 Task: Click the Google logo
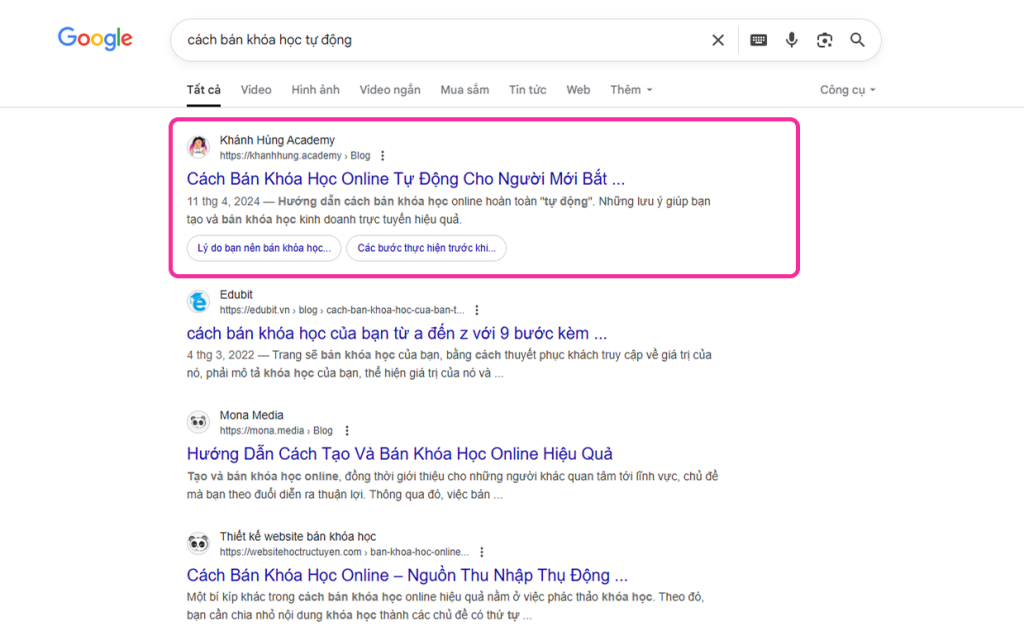coord(95,39)
